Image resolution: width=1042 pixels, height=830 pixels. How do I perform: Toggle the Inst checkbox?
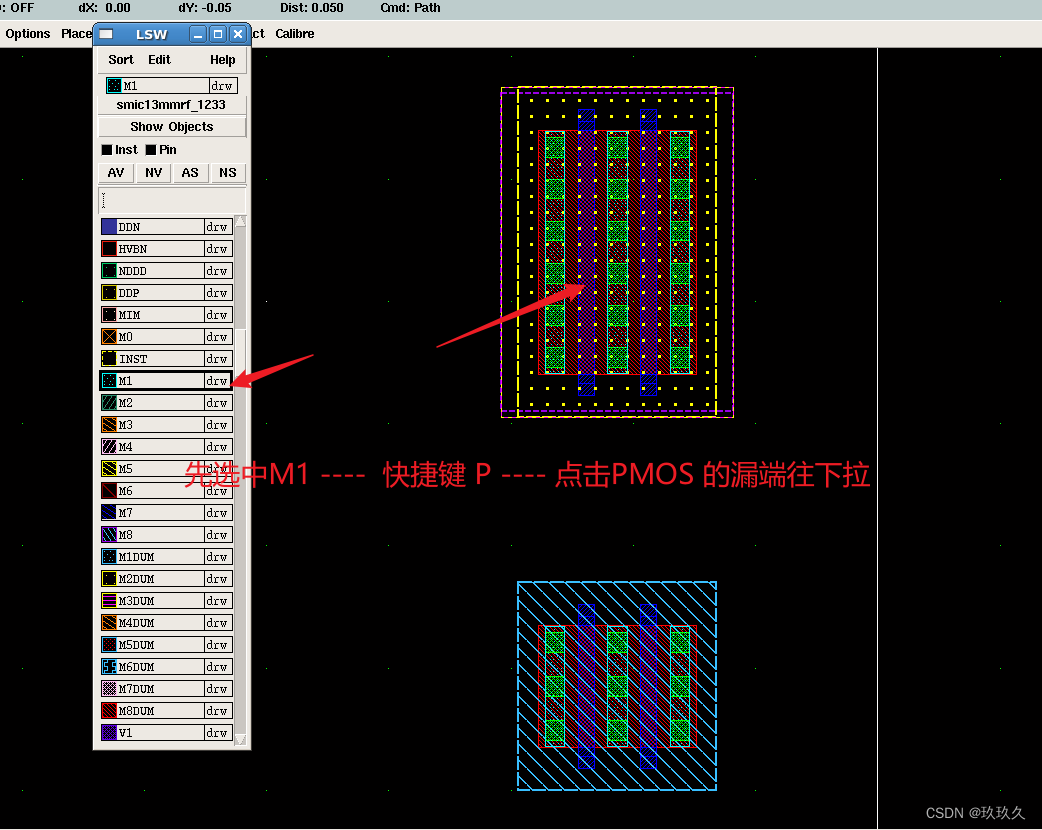pyautogui.click(x=106, y=150)
